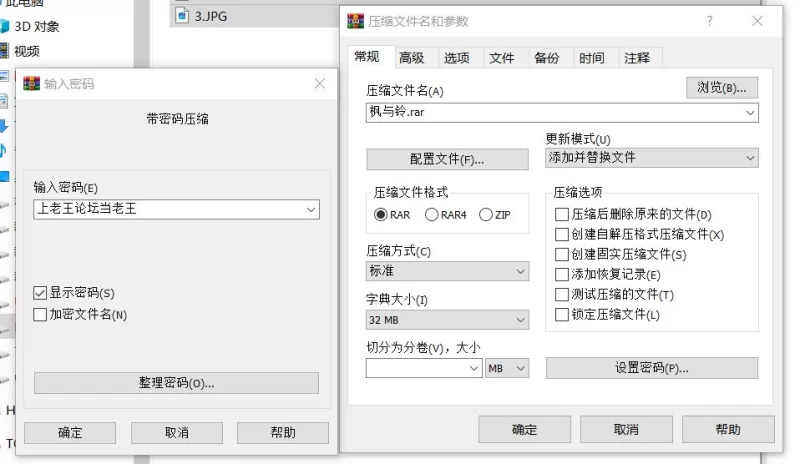Uncheck the 显示密码 checkbox
Viewport: 800px width, 464px height.
[x=40, y=293]
